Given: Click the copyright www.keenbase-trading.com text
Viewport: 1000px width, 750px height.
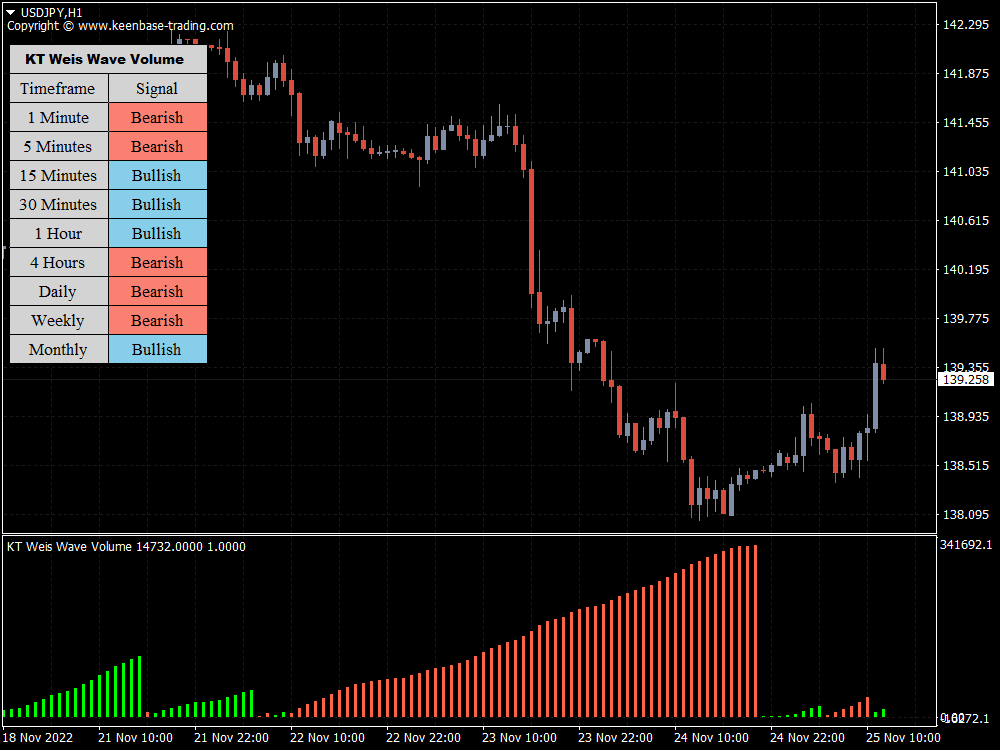Looking at the screenshot, I should tap(121, 26).
